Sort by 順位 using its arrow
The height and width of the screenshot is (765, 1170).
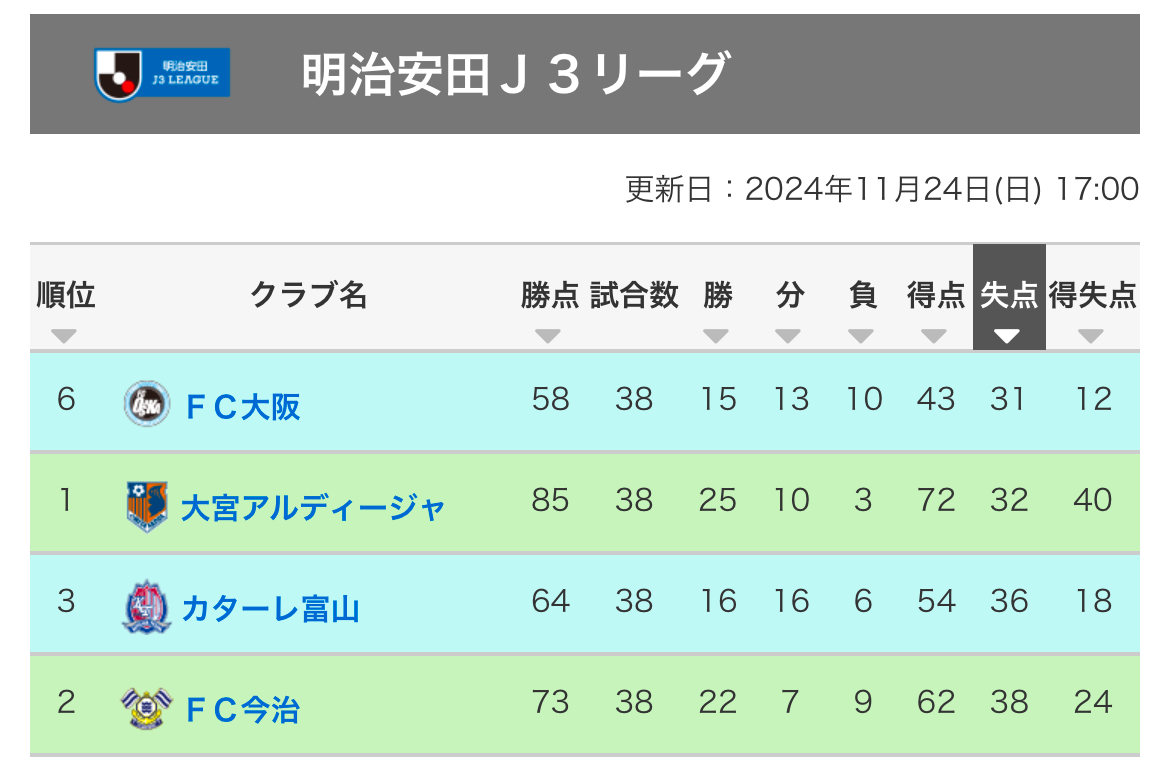pos(64,336)
